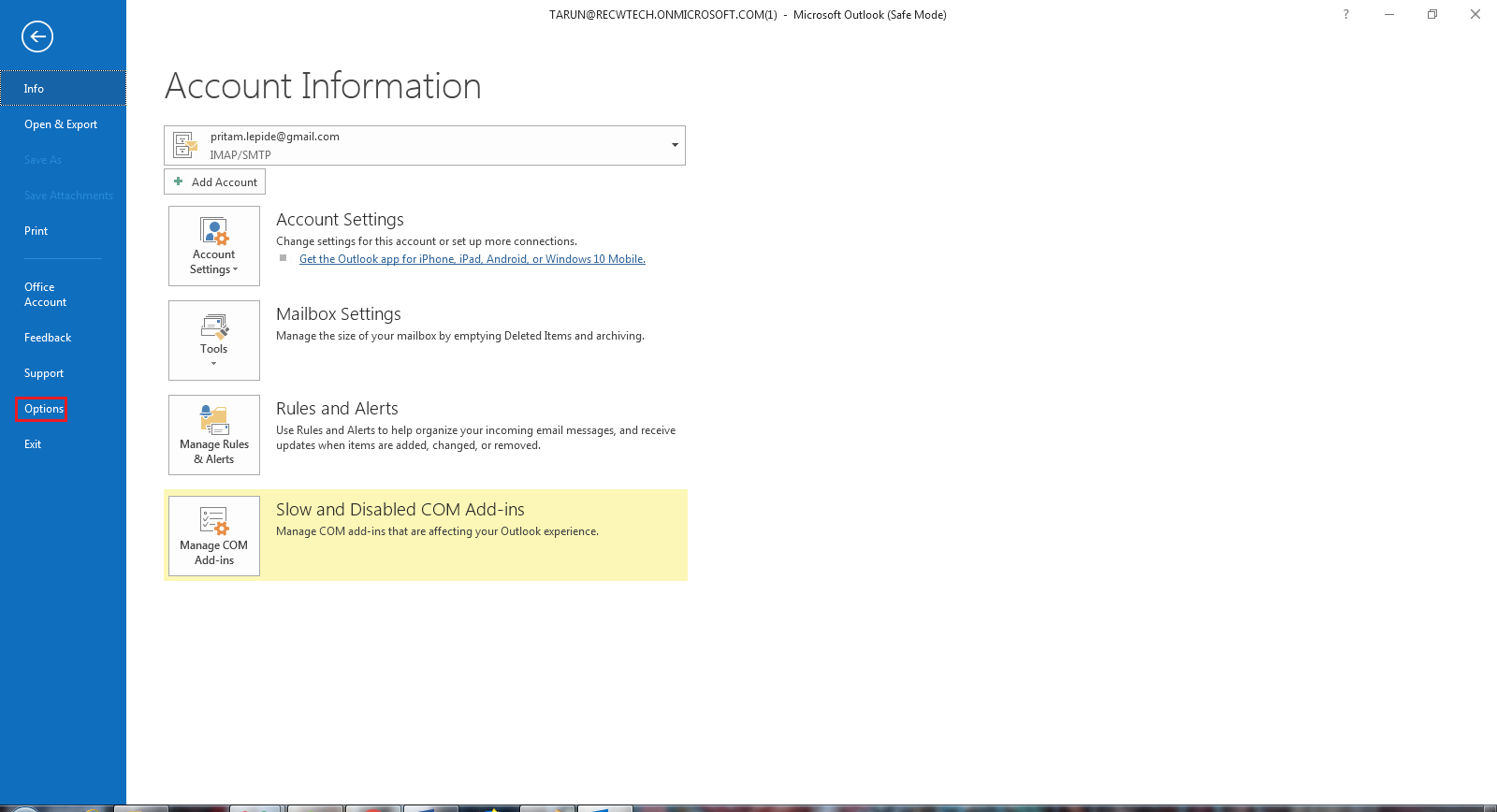Open the Tools mailbox cleanup button
This screenshot has height=812, width=1497.
tap(214, 341)
